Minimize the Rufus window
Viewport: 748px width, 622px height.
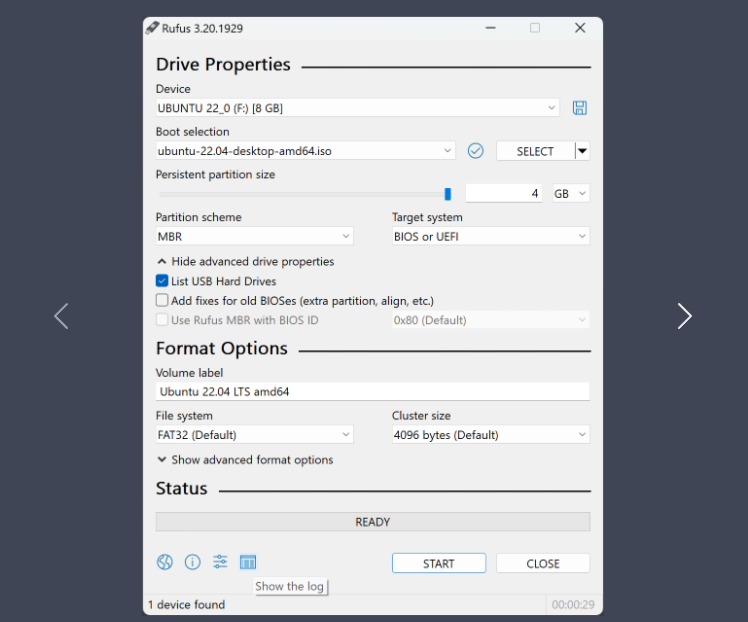(x=490, y=28)
